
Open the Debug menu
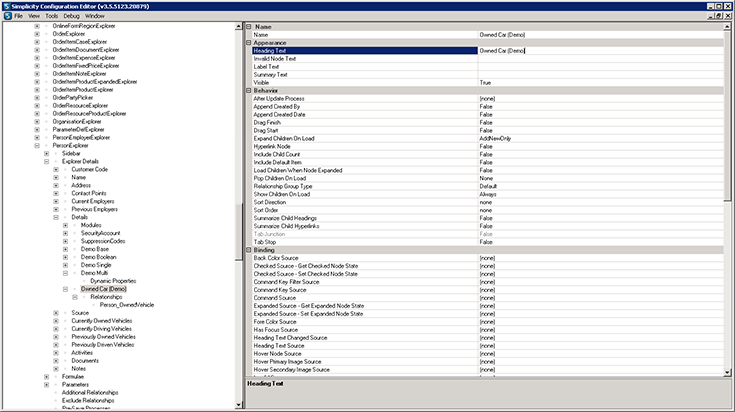(71, 16)
